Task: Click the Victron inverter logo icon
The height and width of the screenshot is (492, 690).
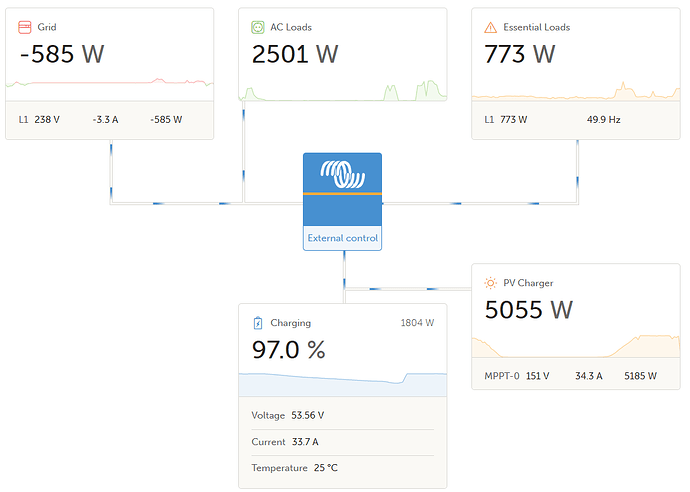Action: coord(342,175)
